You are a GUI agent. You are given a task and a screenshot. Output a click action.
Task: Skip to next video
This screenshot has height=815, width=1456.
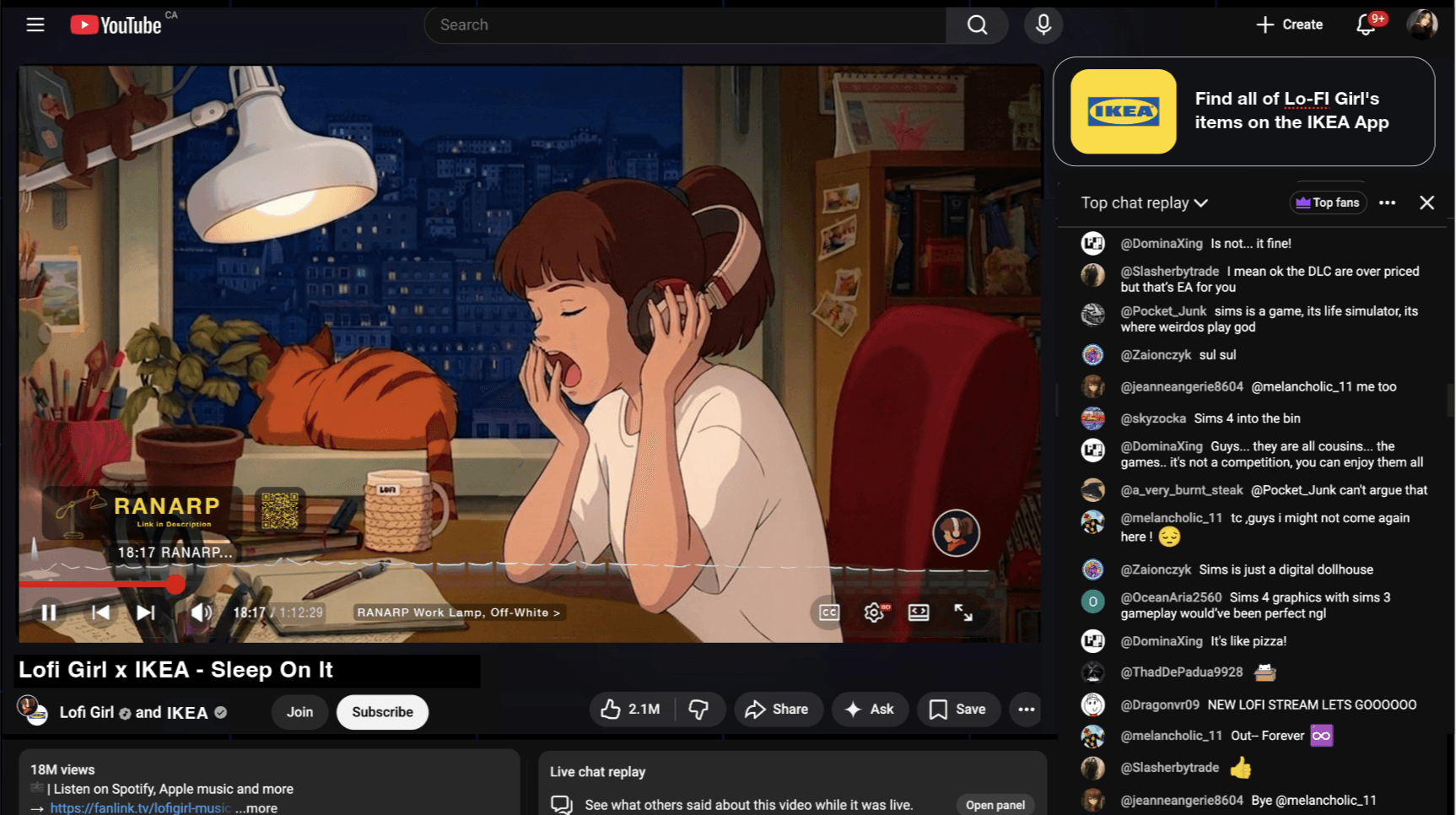coord(146,613)
